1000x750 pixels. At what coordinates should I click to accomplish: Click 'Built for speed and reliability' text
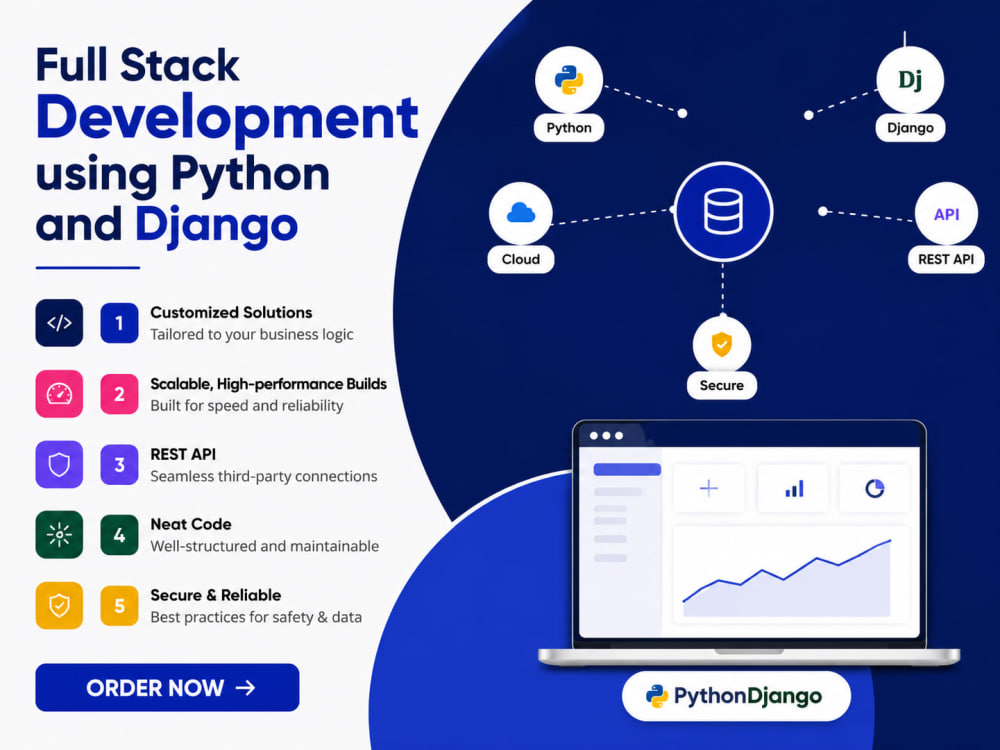247,406
